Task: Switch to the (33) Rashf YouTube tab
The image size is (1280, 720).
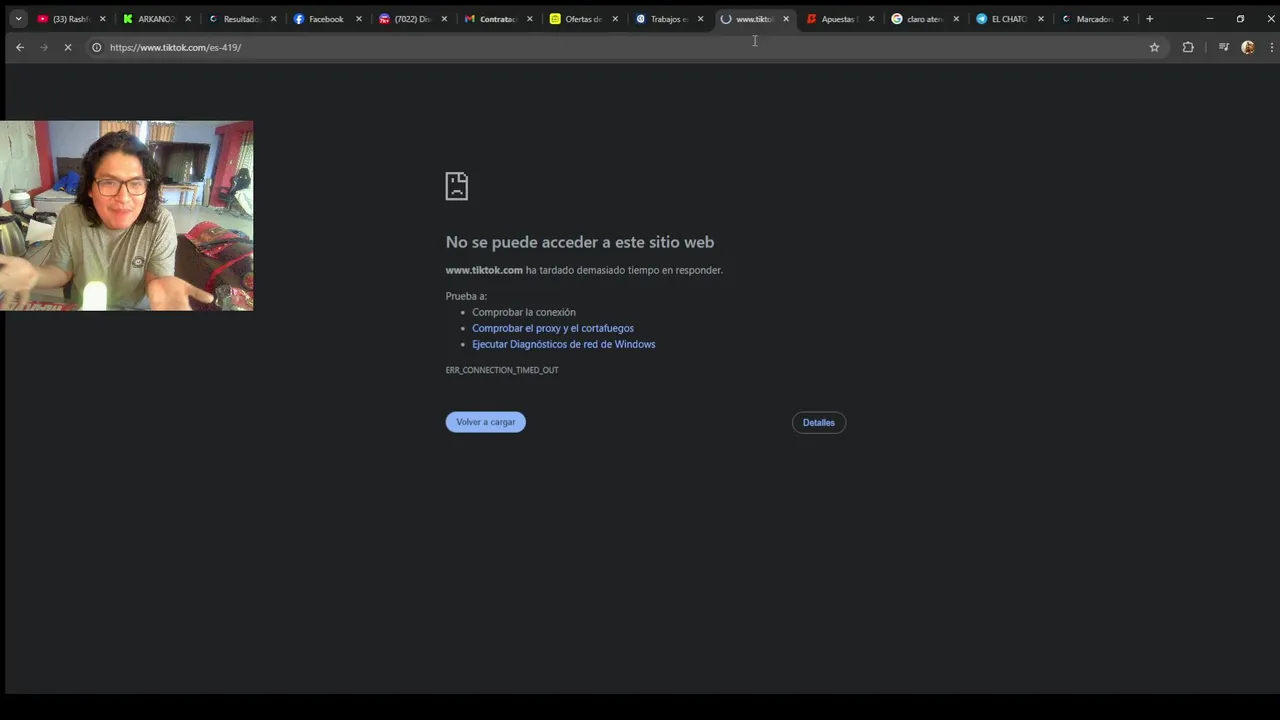Action: [x=70, y=19]
